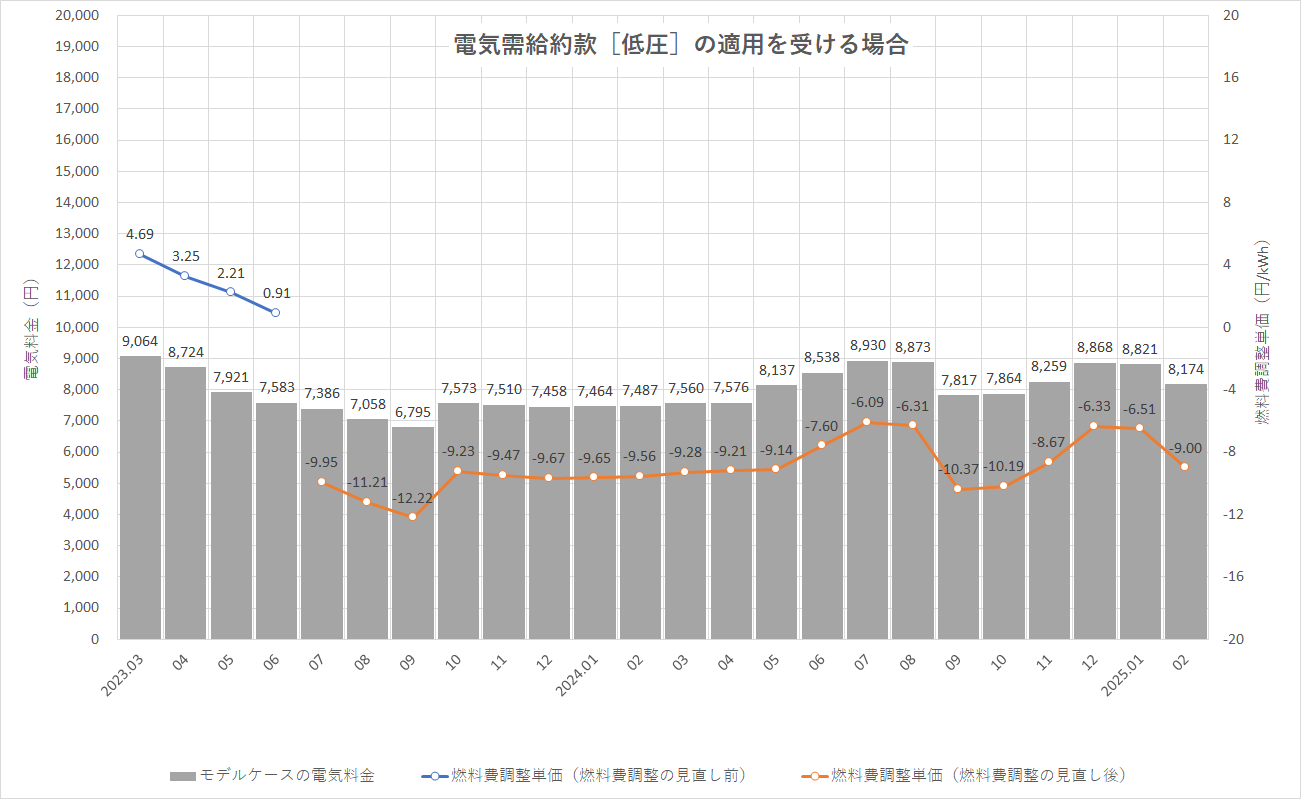This screenshot has height=799, width=1301.
Task: Click the left axis value 20,000
Action: [77, 15]
